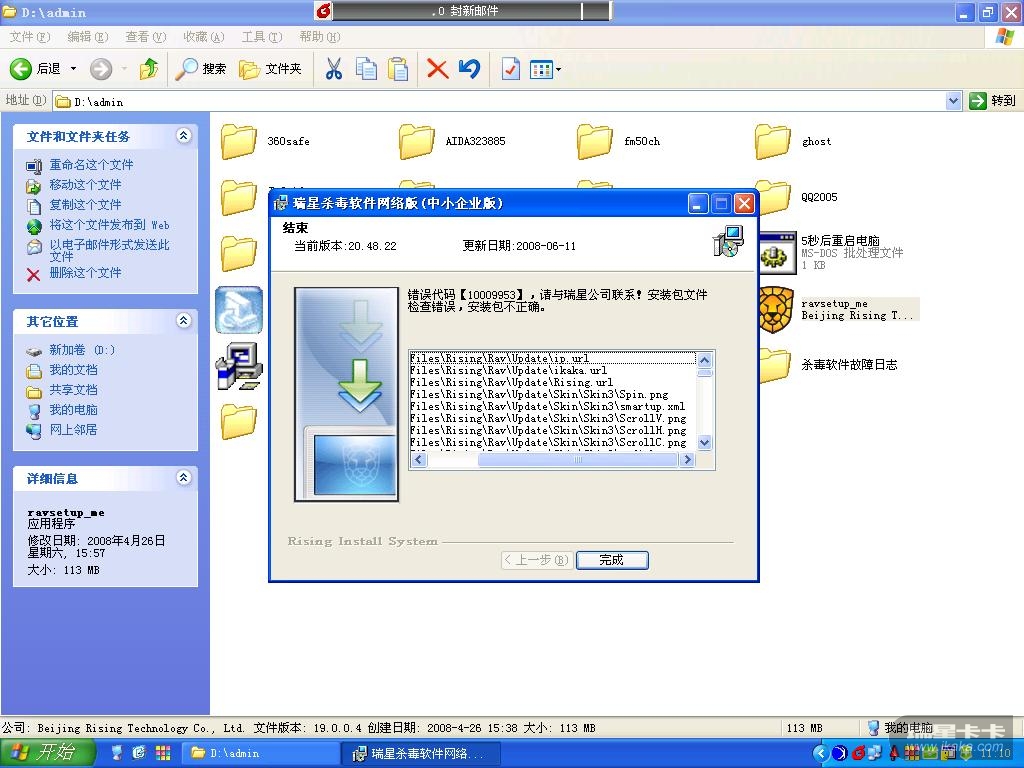The width and height of the screenshot is (1024, 768).
Task: Click right arrow of log horizontal scrollbar
Action: (x=687, y=460)
